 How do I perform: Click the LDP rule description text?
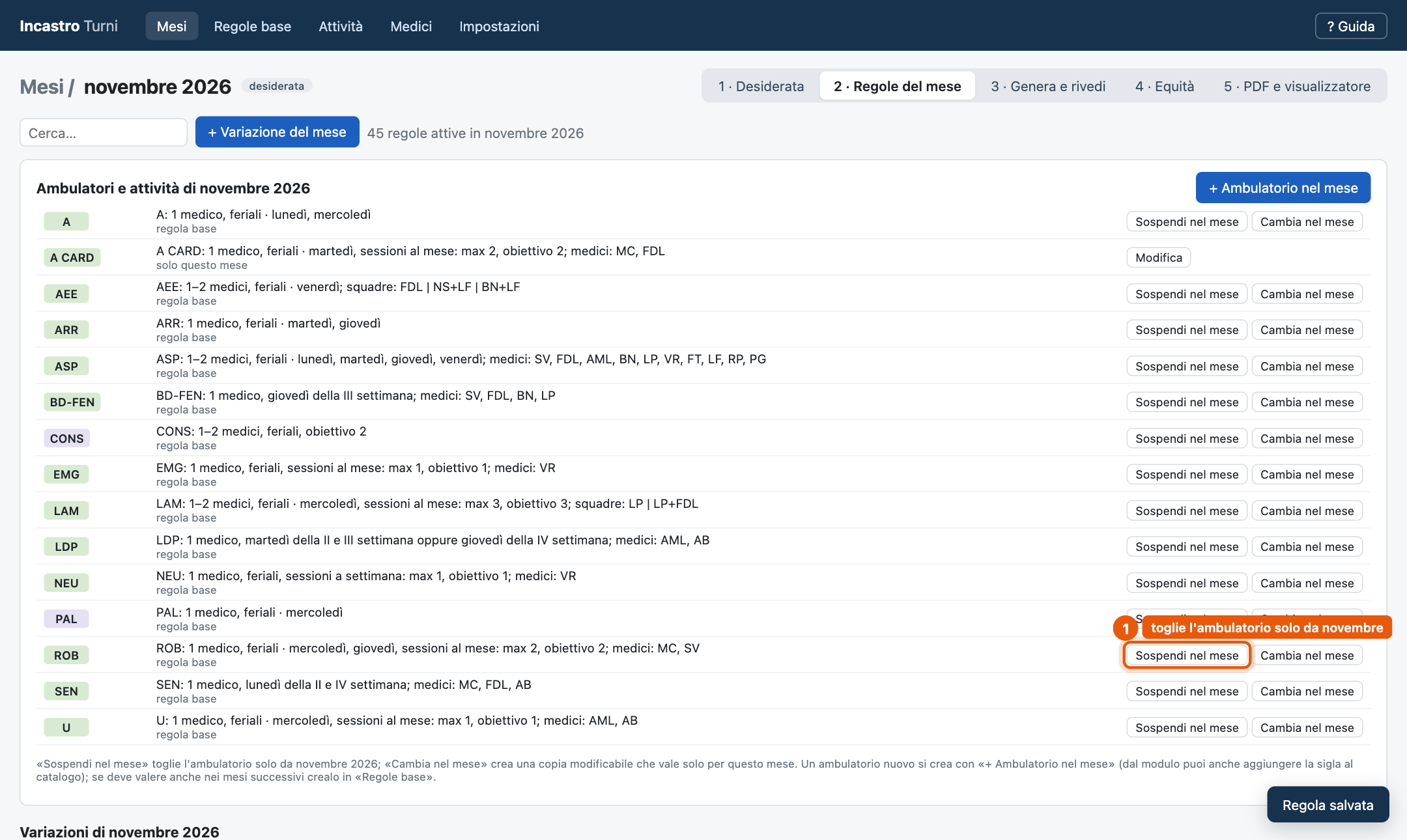[x=433, y=540]
